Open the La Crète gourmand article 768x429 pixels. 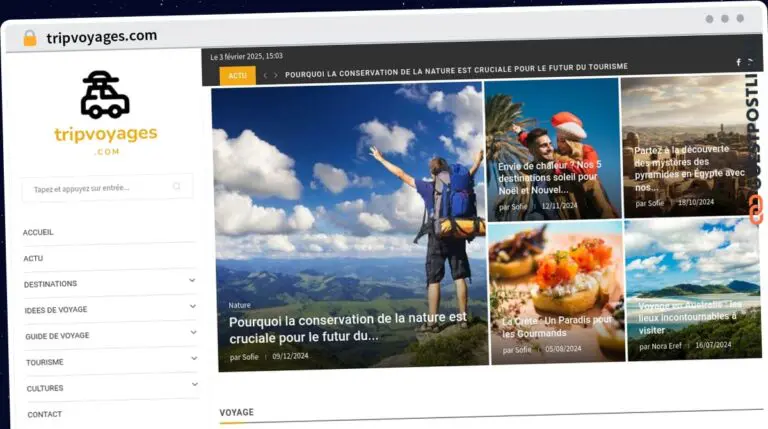[557, 326]
